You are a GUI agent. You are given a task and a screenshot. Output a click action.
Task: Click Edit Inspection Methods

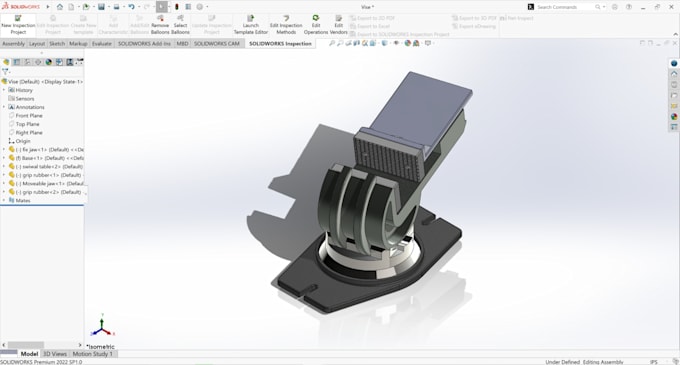click(x=286, y=25)
